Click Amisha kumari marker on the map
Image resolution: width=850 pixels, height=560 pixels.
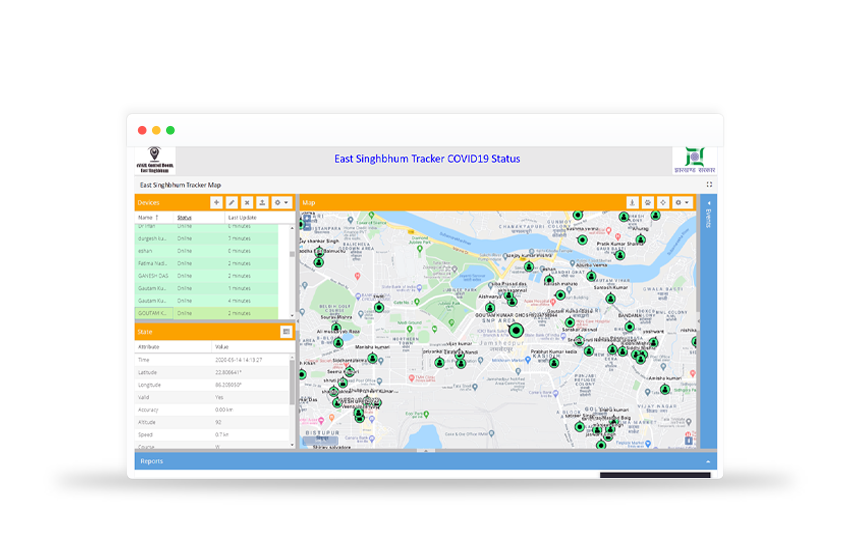point(665,389)
